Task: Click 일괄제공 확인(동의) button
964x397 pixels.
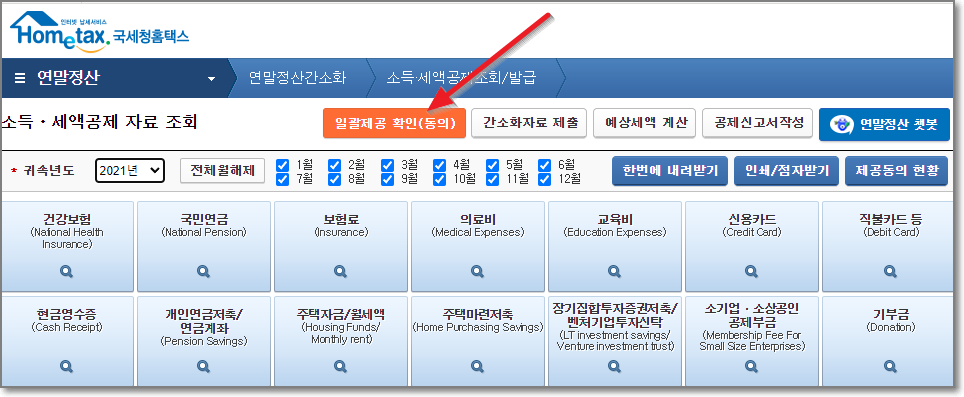Action: [x=394, y=123]
